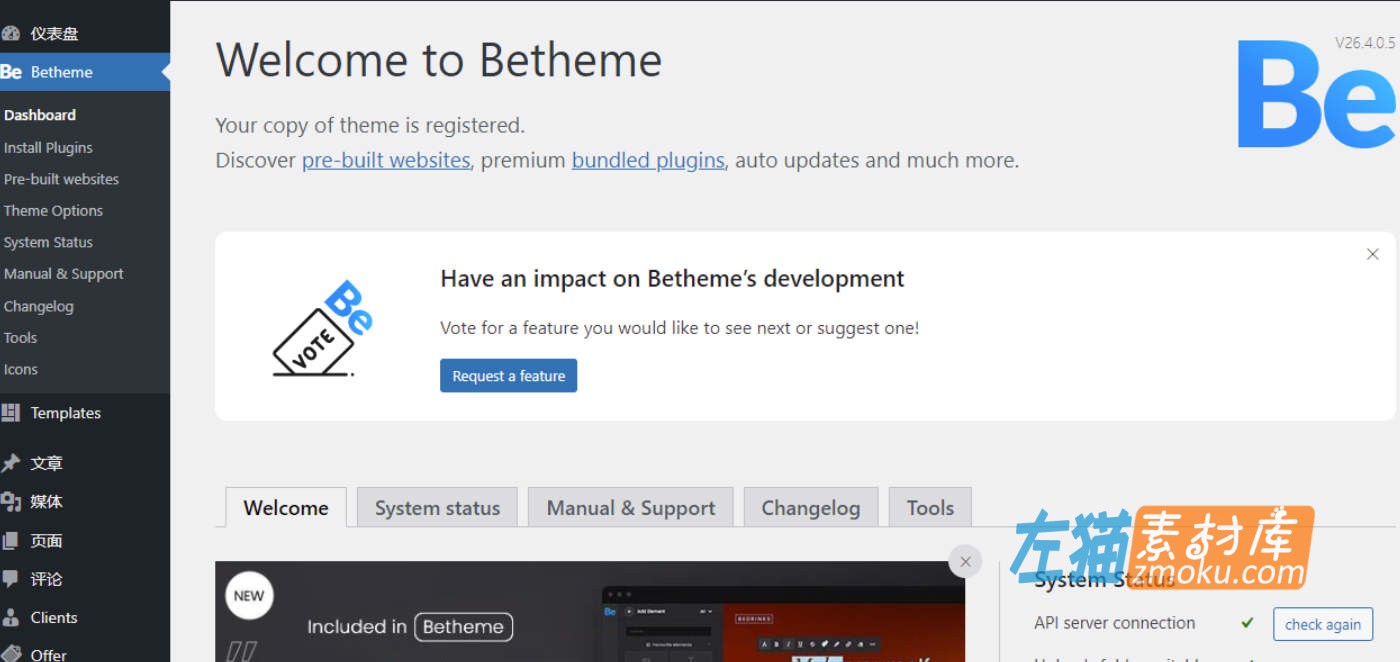Image resolution: width=1400 pixels, height=662 pixels.
Task: Switch to the System status tab
Action: 437,507
